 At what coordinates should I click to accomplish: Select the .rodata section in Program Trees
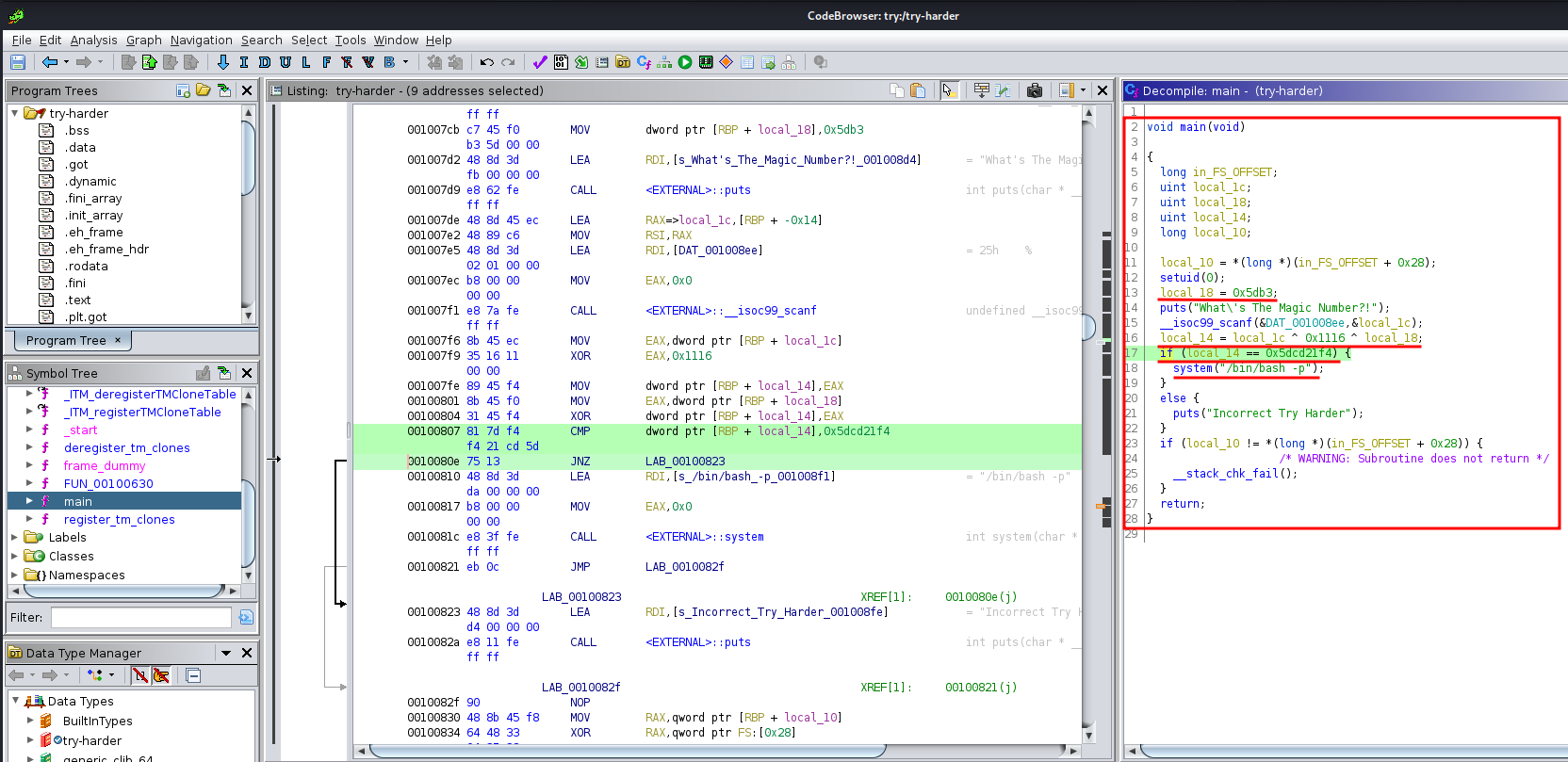86,267
